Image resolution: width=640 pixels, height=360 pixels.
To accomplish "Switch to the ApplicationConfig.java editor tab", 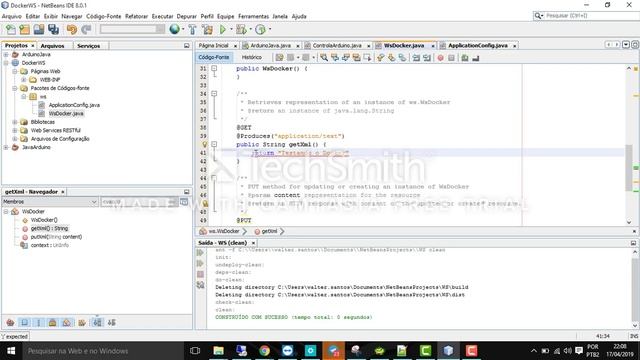I will tap(478, 46).
